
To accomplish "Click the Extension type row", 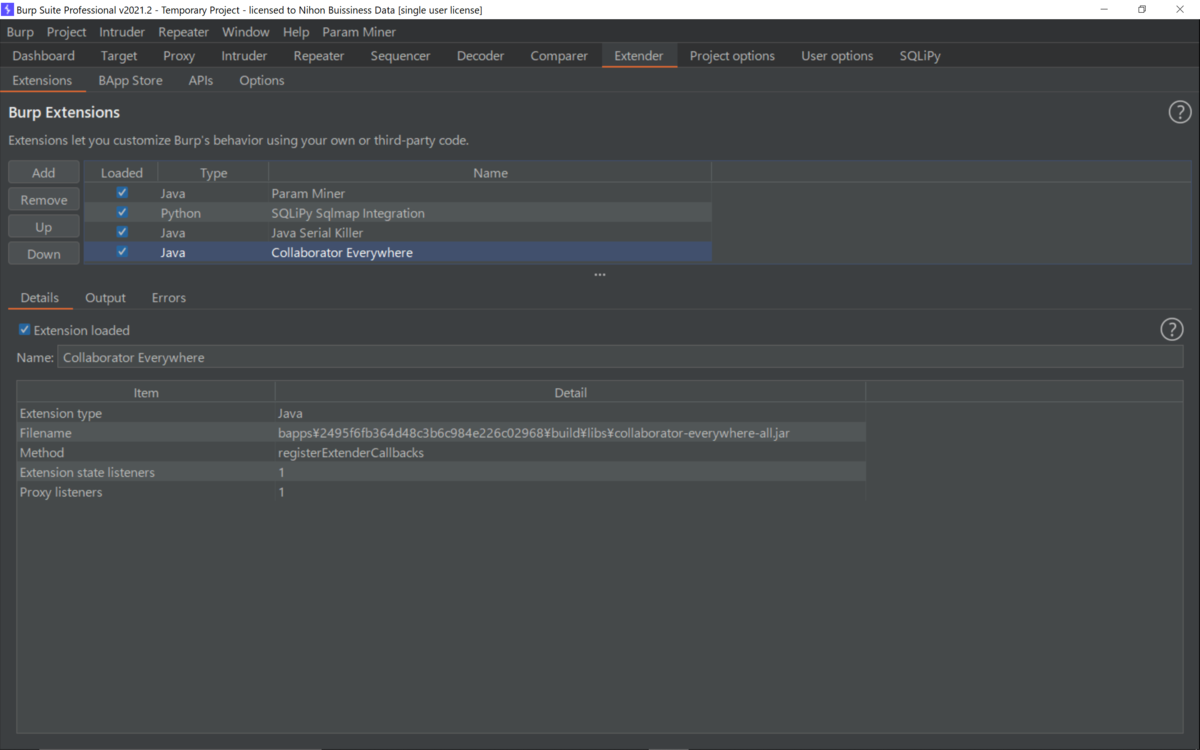I will point(441,413).
